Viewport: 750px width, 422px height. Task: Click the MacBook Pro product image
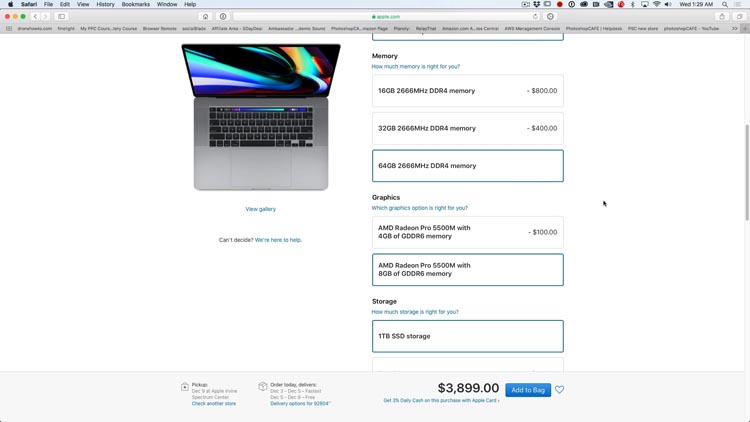click(261, 117)
